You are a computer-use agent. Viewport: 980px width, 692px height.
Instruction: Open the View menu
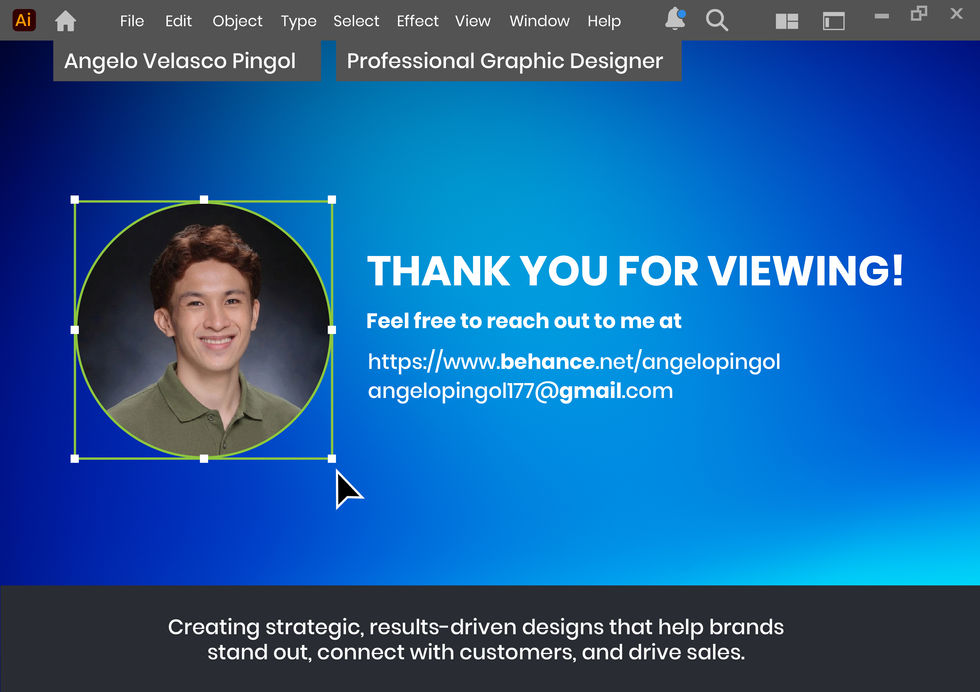click(x=472, y=21)
